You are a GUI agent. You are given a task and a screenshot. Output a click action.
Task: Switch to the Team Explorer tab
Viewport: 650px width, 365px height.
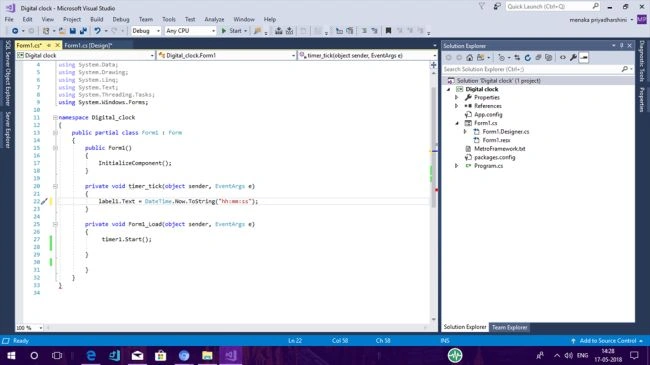pyautogui.click(x=509, y=328)
